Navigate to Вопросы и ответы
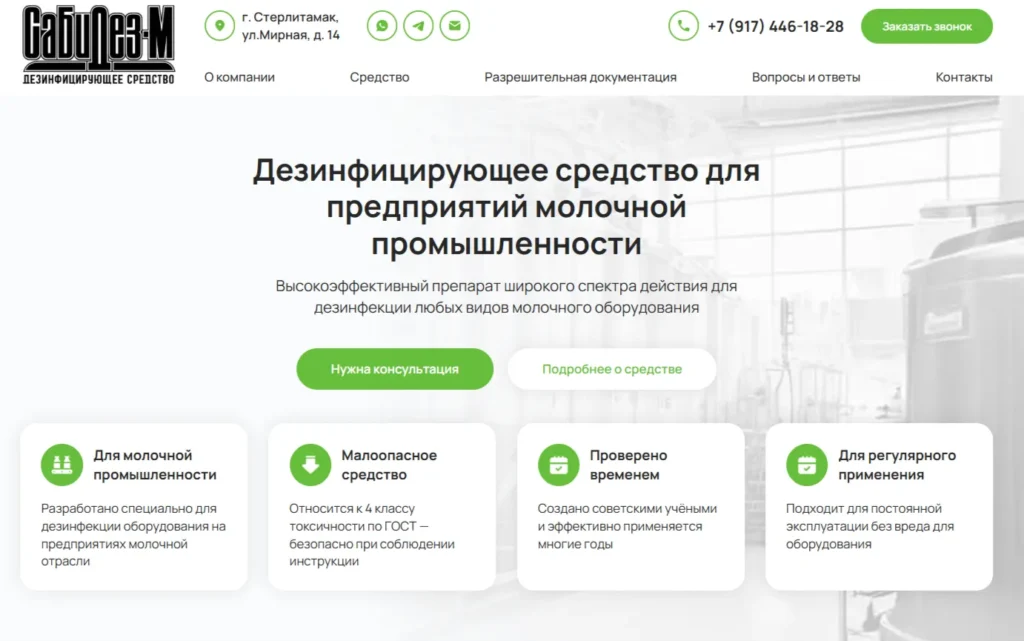1024x641 pixels. point(806,77)
